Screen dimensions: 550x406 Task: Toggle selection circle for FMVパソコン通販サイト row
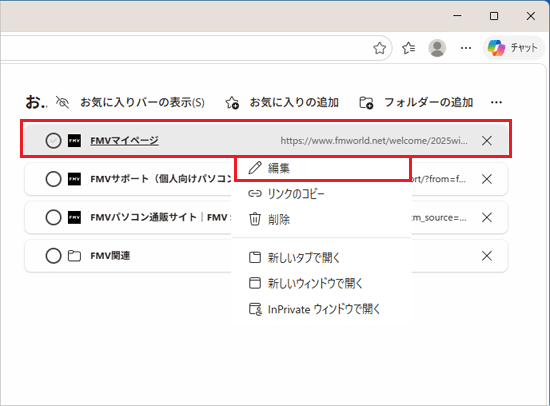(53, 218)
